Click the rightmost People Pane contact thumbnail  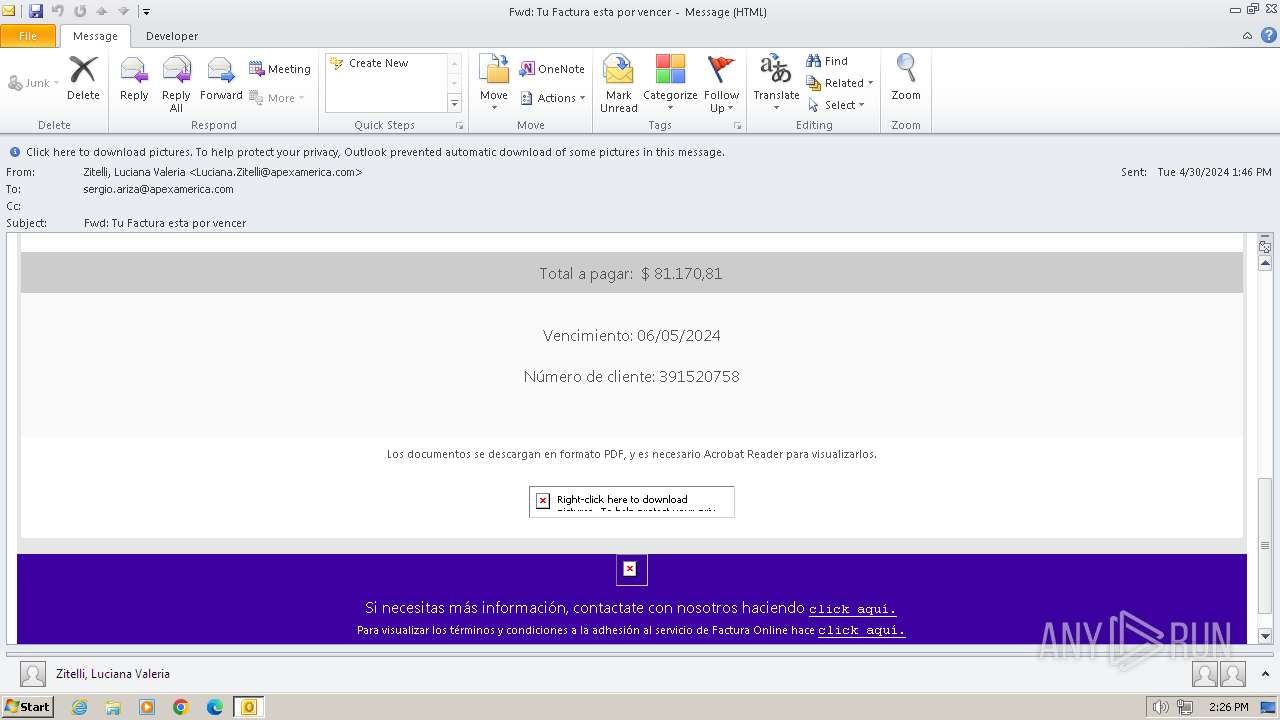tap(1233, 674)
